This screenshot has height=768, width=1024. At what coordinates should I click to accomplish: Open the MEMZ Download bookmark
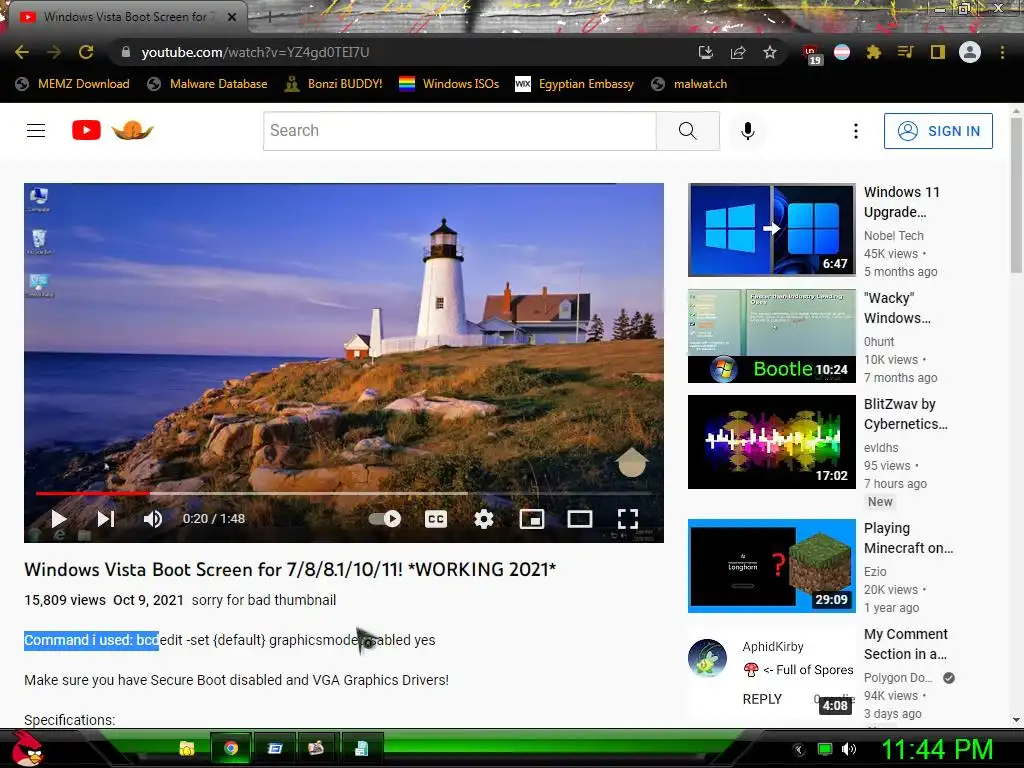(72, 84)
